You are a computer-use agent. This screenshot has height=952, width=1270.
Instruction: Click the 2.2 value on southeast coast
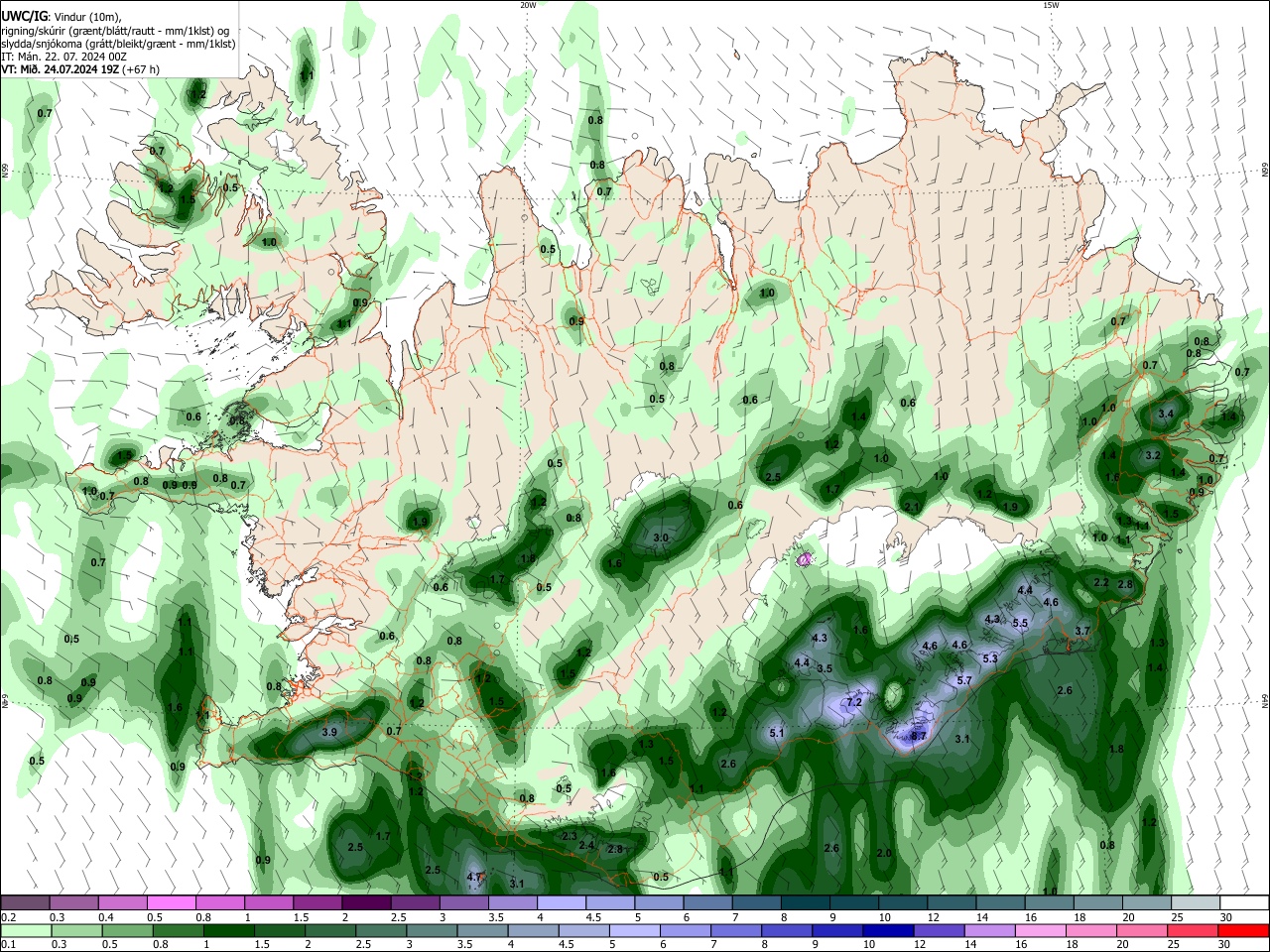point(1100,582)
